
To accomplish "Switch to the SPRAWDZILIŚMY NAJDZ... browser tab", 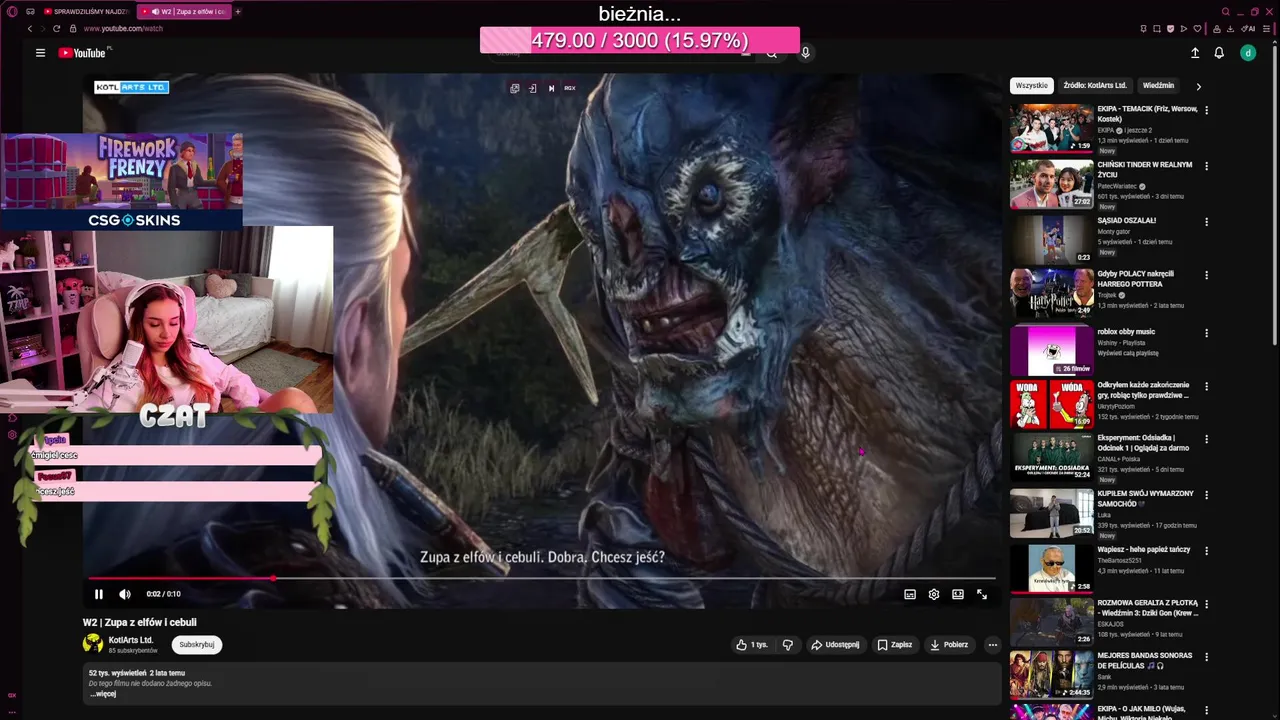I will [86, 11].
